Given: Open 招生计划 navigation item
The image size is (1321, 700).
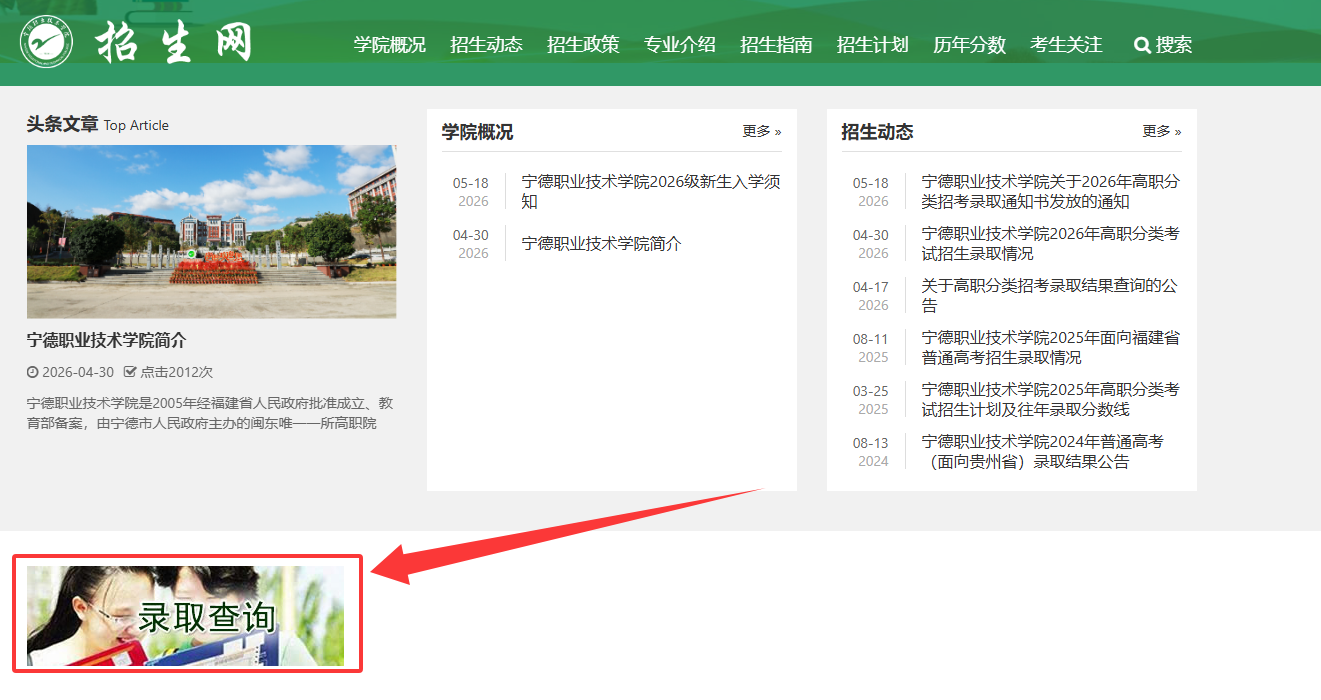Looking at the screenshot, I should [x=873, y=45].
